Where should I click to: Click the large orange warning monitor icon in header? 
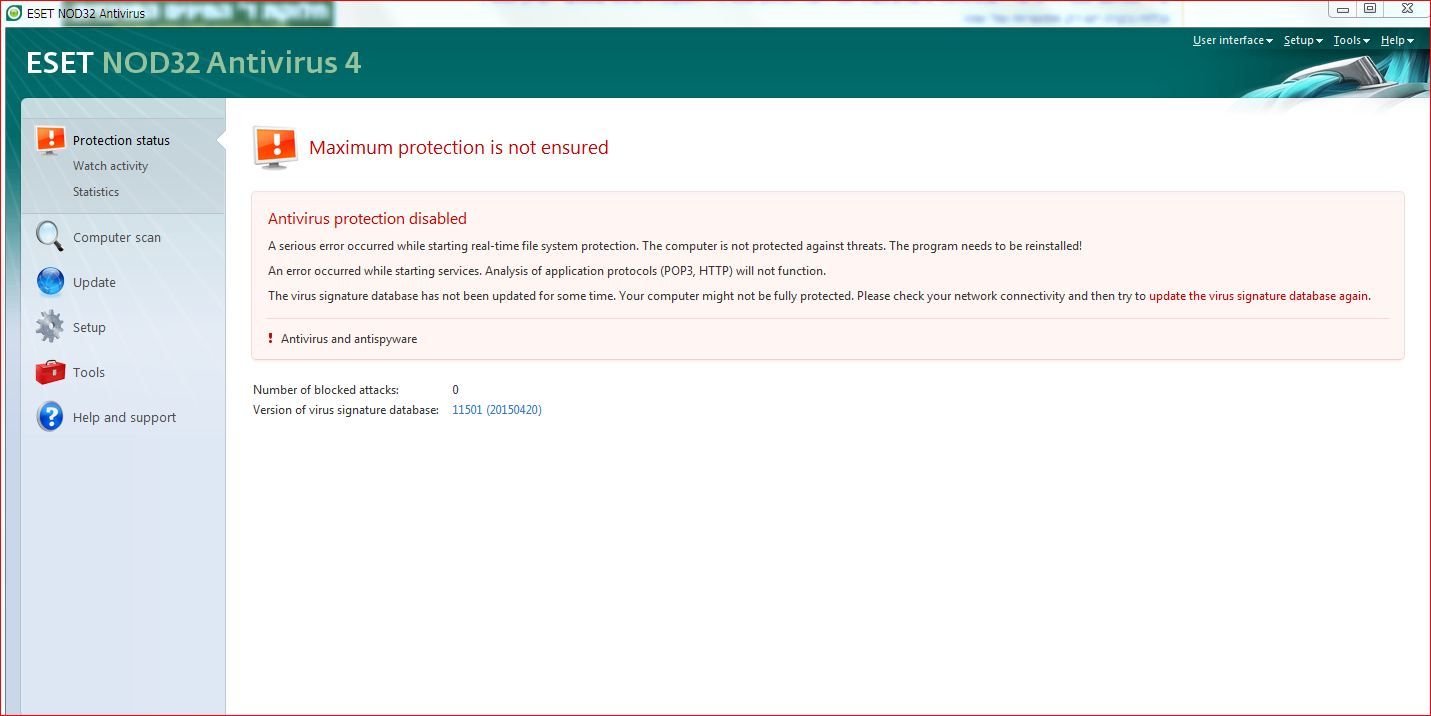click(275, 148)
